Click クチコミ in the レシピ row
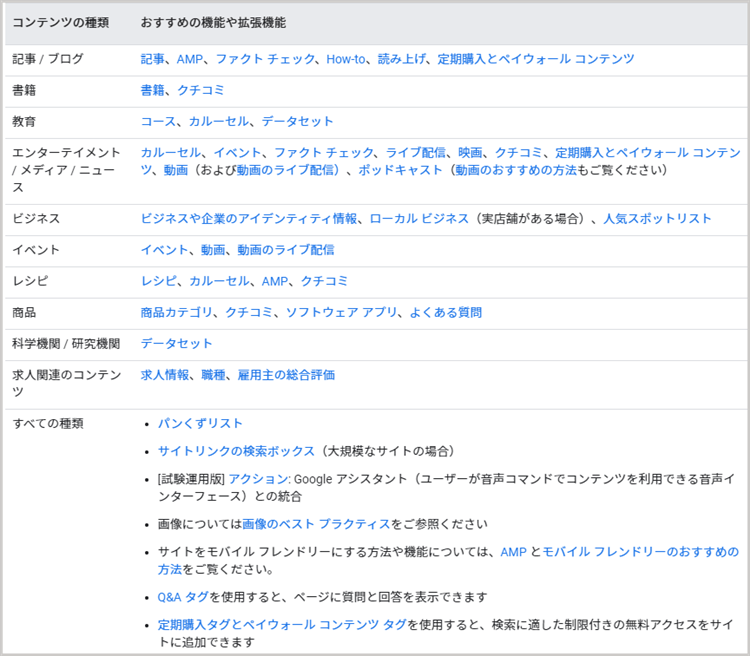 (324, 281)
